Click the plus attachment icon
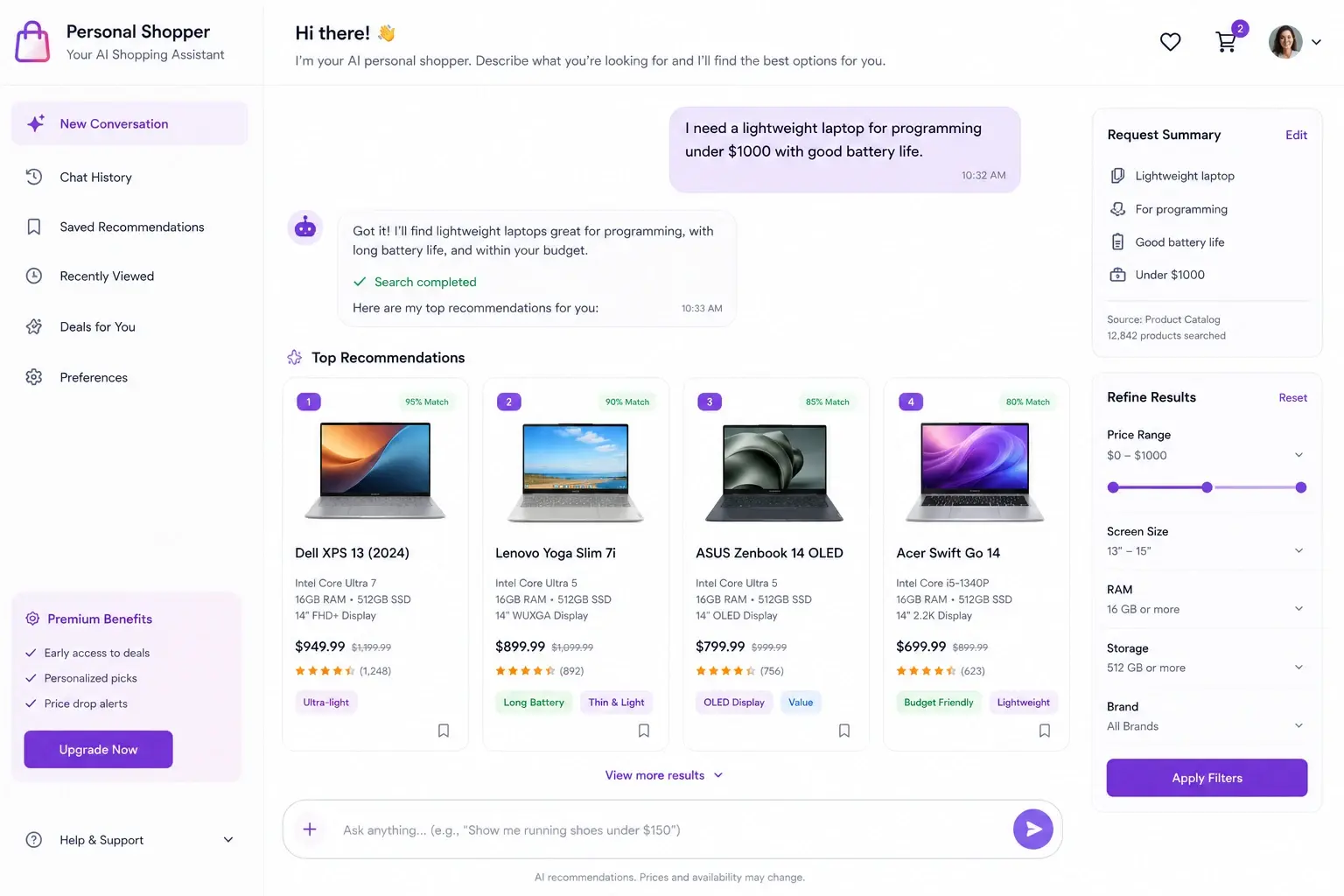Screen dimensions: 1344x896 (310, 829)
